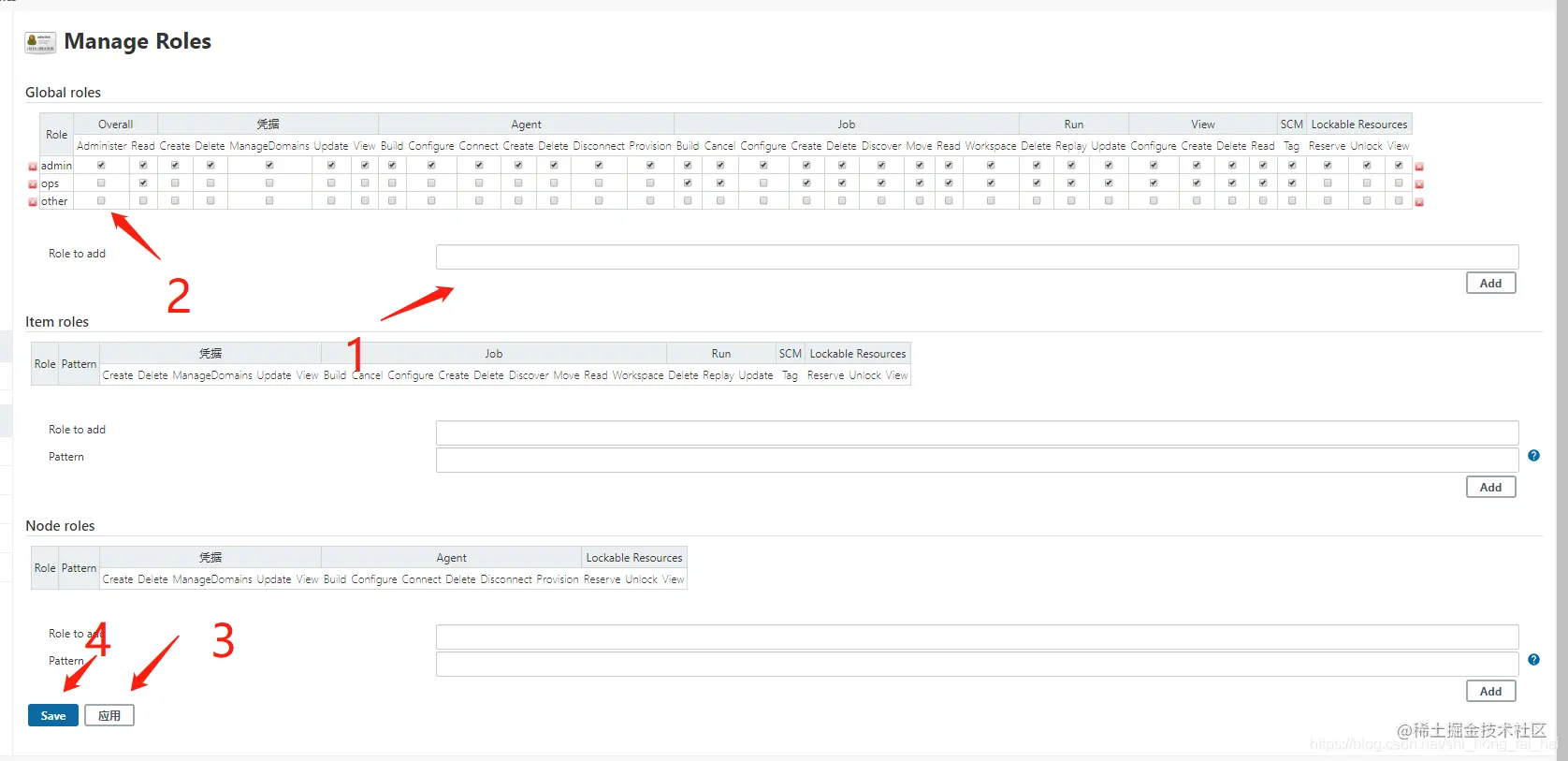Check Job Discover for the other role

(x=881, y=200)
